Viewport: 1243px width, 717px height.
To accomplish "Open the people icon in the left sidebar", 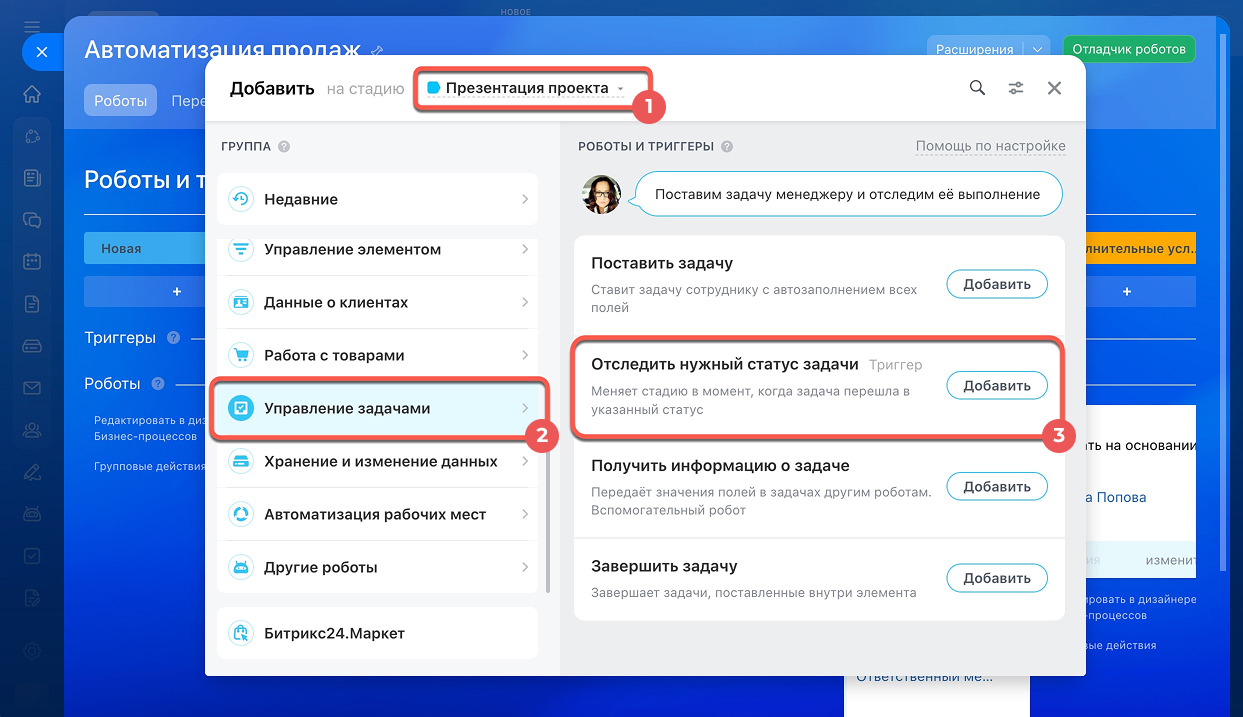I will [32, 430].
